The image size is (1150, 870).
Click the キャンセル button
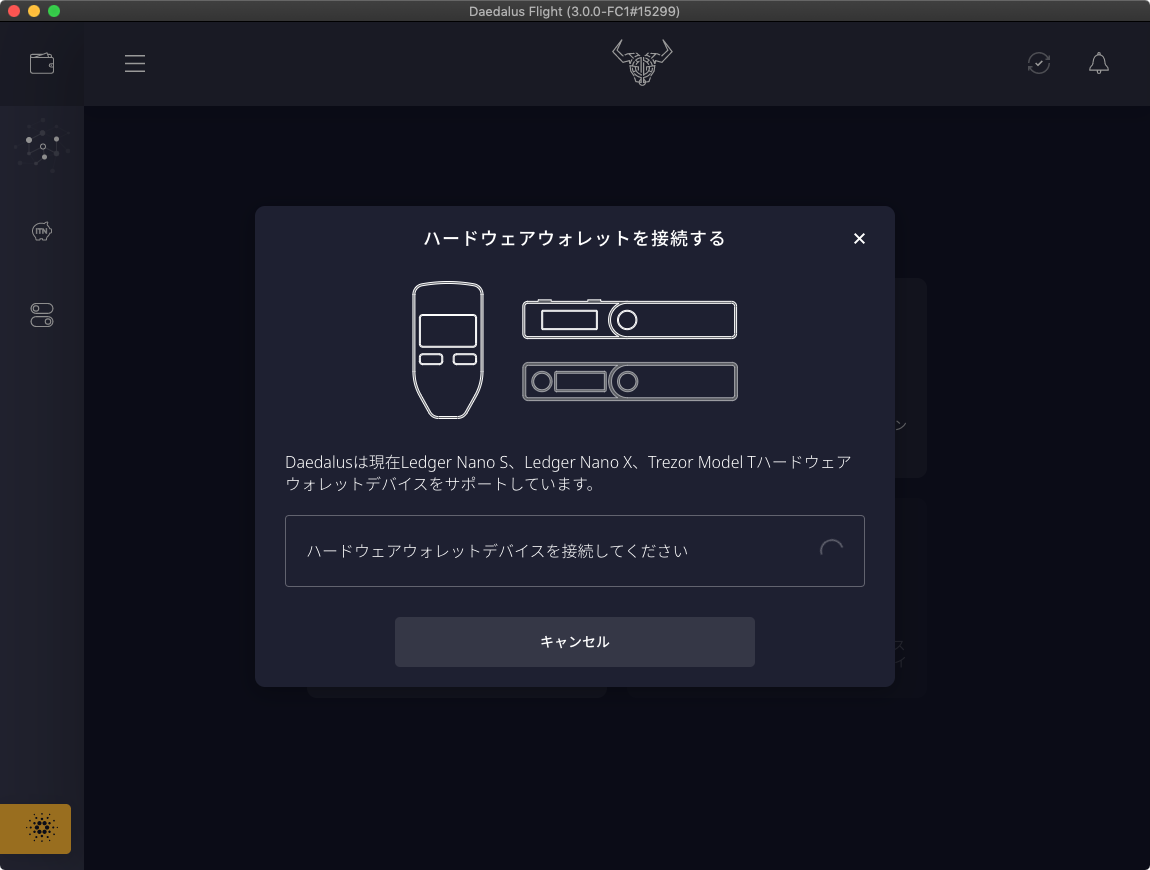tap(574, 642)
